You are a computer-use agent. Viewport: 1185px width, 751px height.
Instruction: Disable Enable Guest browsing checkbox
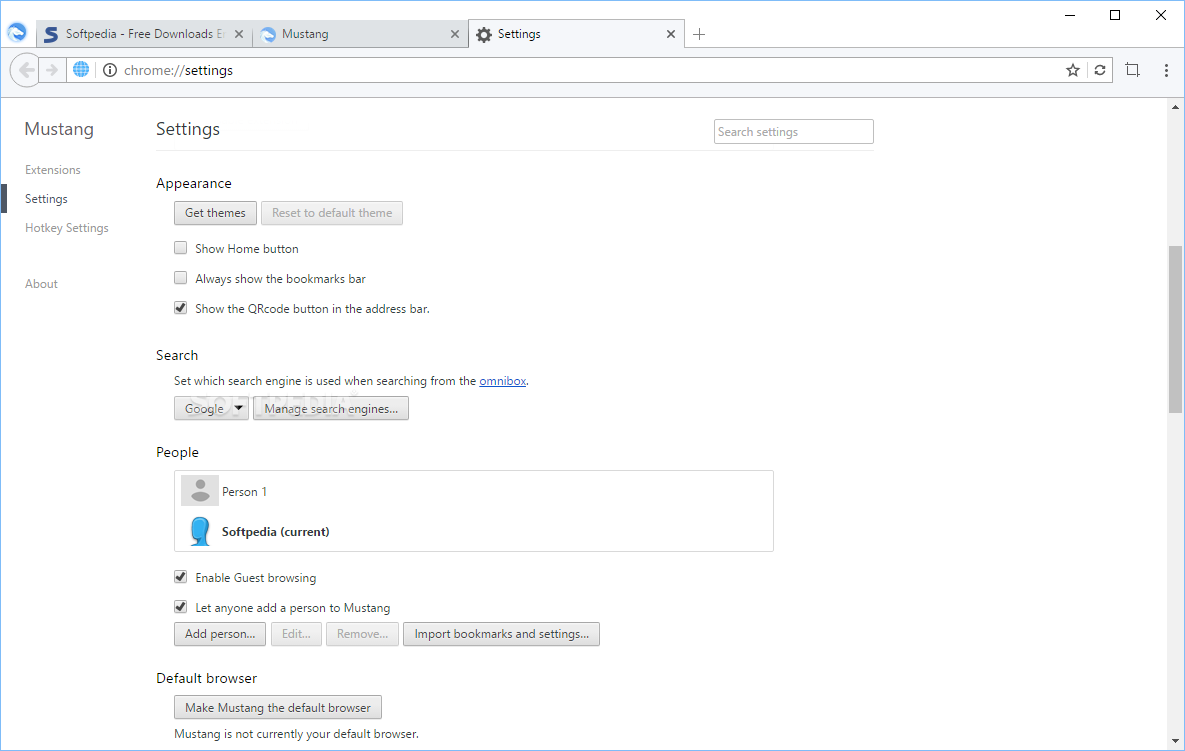(181, 576)
